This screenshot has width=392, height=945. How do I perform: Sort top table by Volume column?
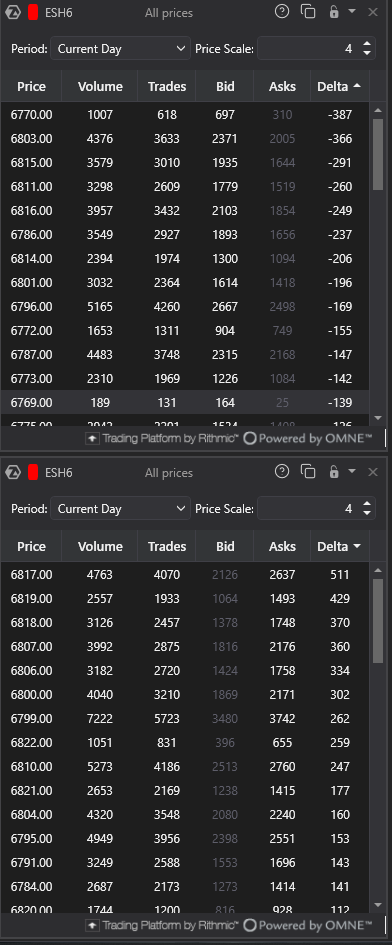pyautogui.click(x=100, y=86)
